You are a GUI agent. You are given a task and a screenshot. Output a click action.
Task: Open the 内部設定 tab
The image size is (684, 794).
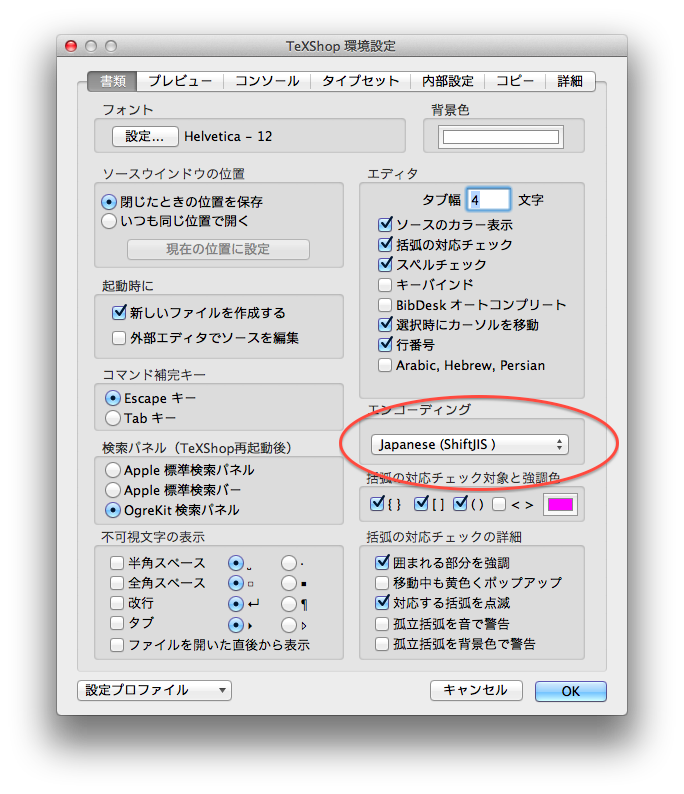448,81
